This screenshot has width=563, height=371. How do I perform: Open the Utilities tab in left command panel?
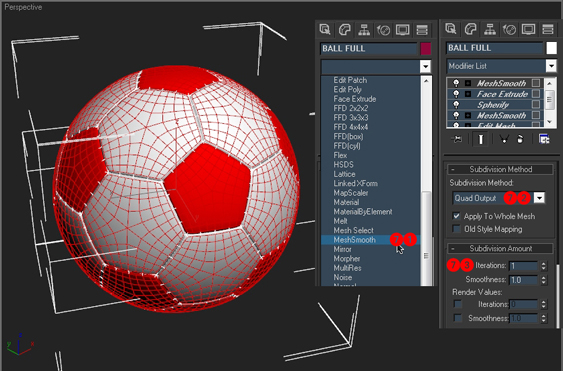click(x=422, y=29)
